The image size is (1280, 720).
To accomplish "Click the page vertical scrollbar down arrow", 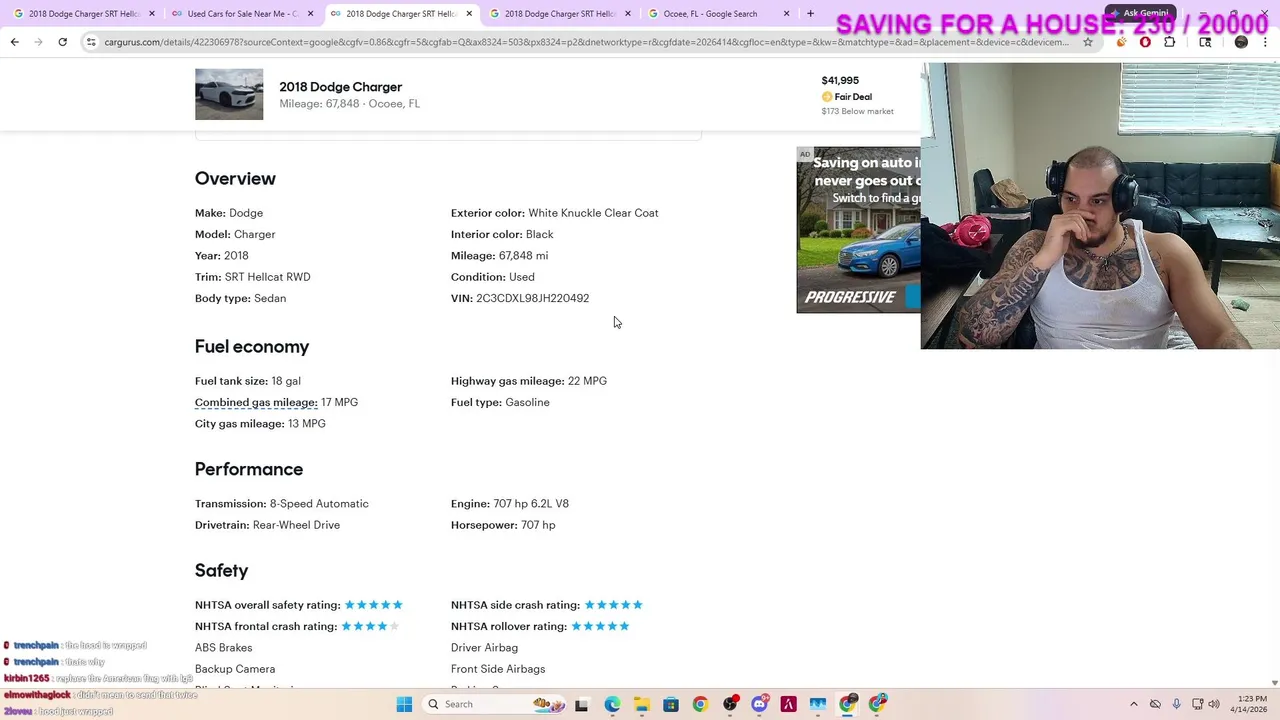I will (x=1274, y=683).
